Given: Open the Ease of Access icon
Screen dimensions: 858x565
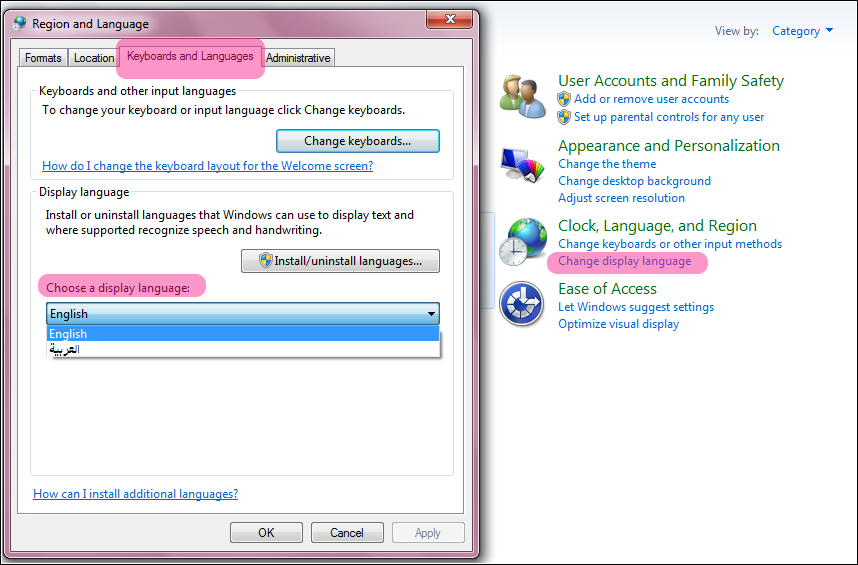Looking at the screenshot, I should pyautogui.click(x=521, y=304).
